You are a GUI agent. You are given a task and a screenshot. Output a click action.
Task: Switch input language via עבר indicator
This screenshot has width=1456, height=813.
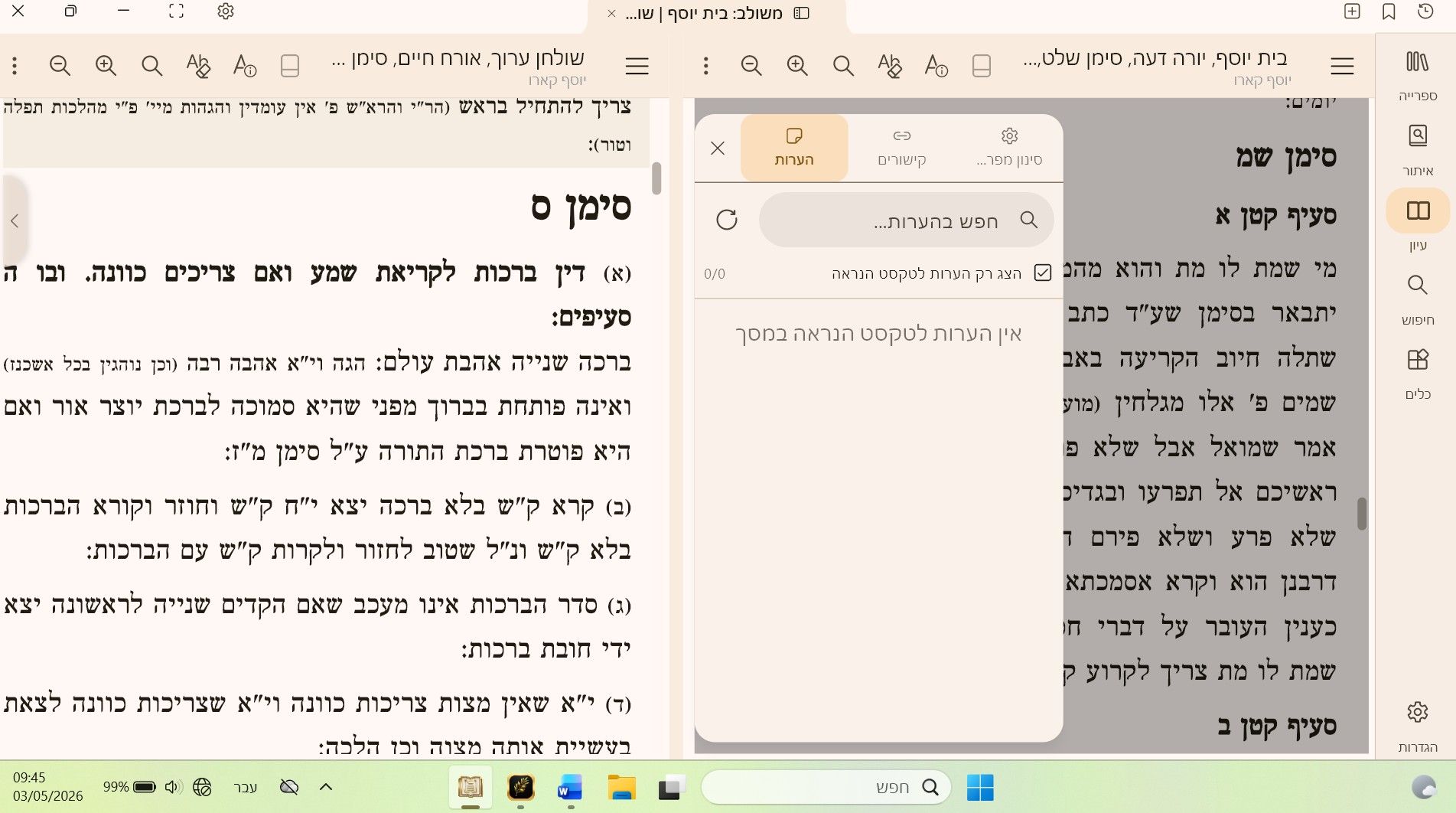click(x=245, y=787)
